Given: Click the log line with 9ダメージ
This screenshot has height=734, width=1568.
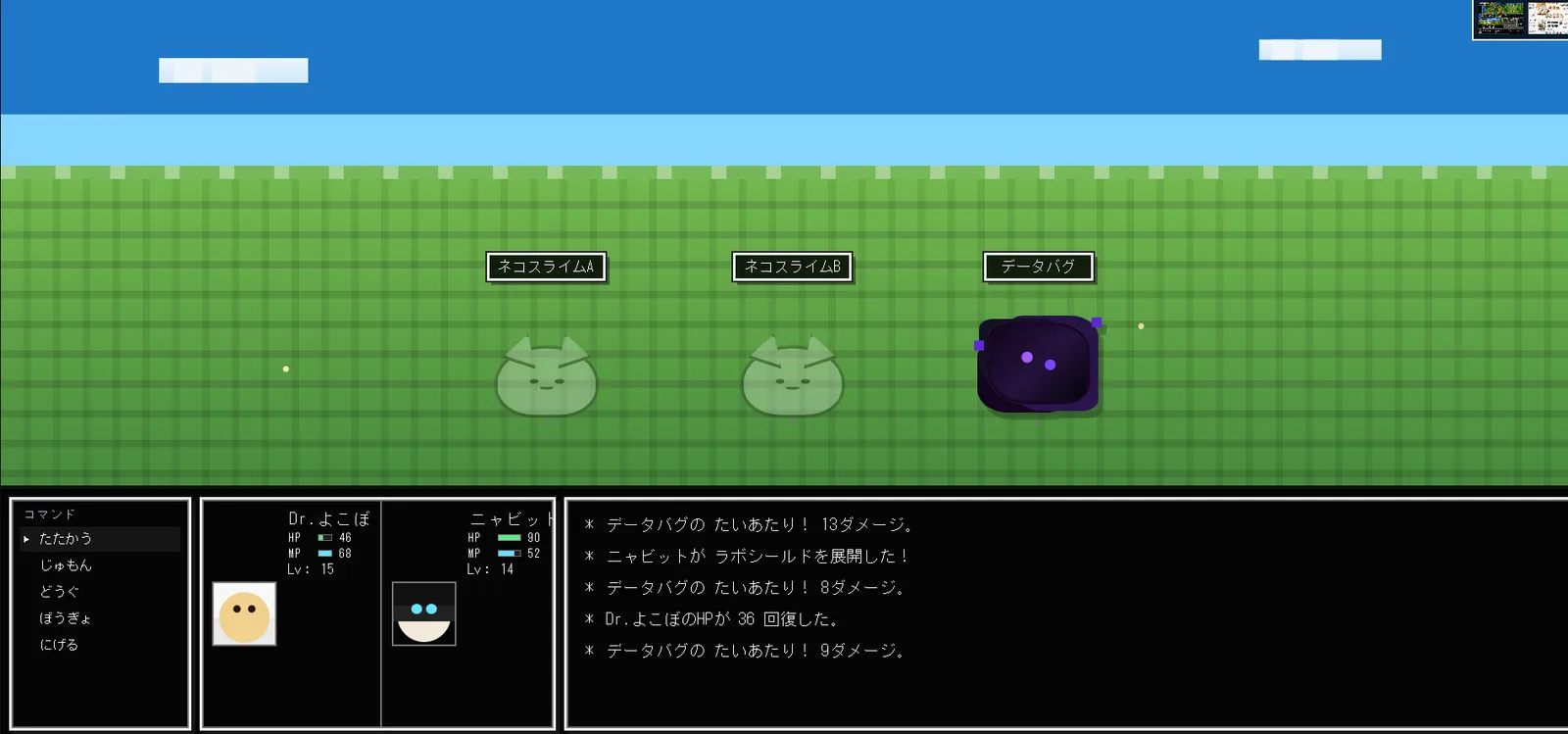Looking at the screenshot, I should tap(745, 651).
